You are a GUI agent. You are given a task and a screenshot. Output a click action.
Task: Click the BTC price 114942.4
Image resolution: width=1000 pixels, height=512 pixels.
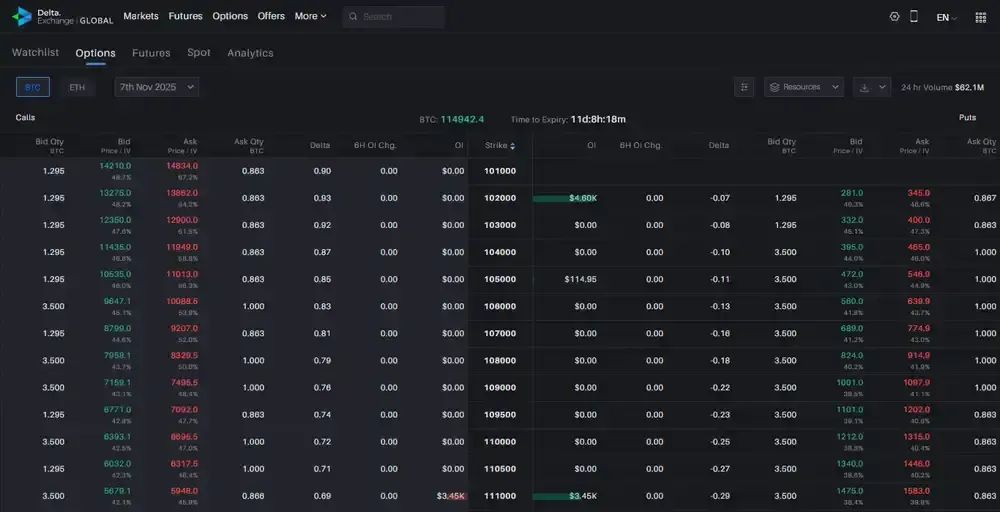coord(462,119)
